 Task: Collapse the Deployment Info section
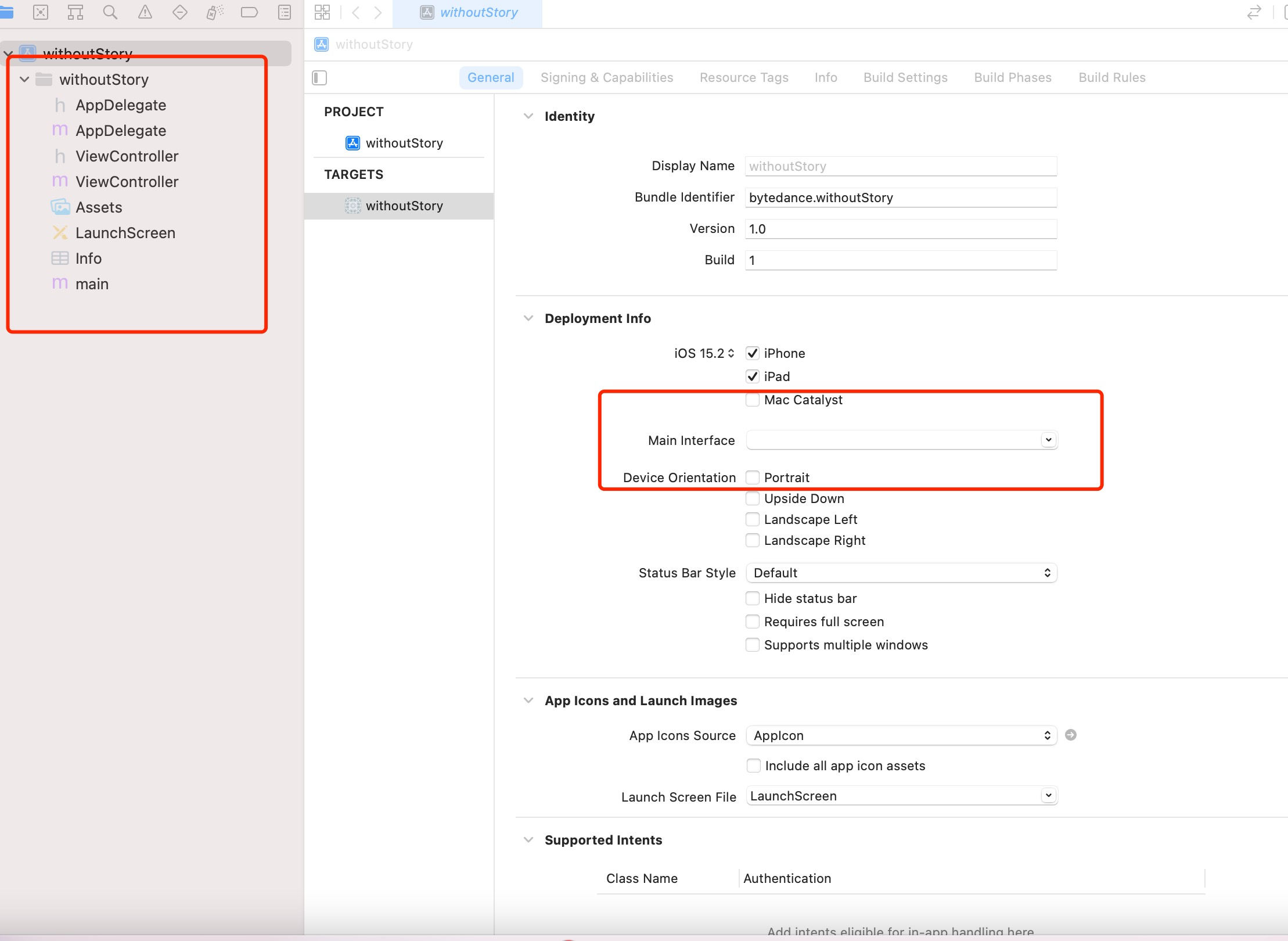528,318
